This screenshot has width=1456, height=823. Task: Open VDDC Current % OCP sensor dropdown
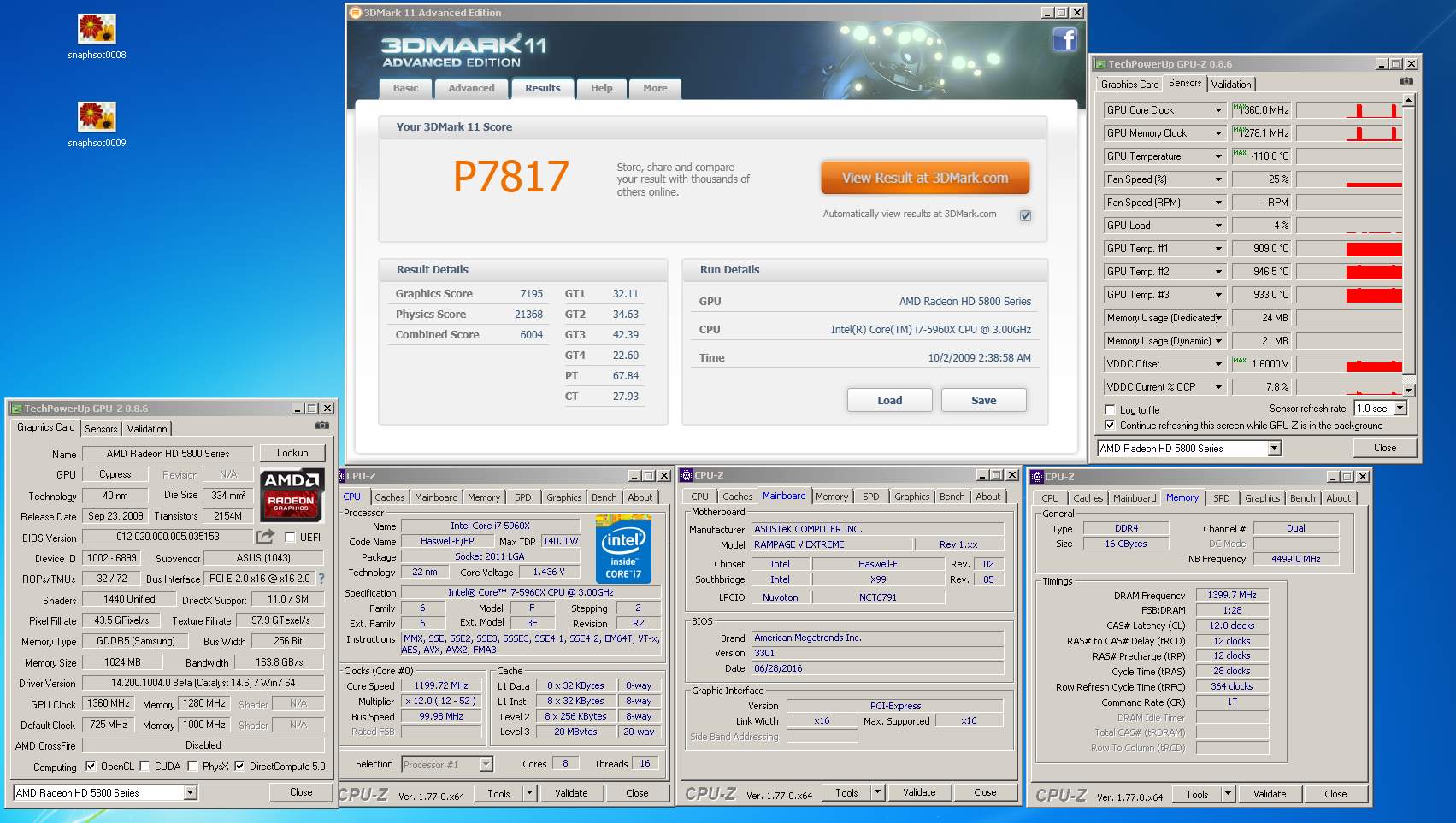[x=1218, y=387]
